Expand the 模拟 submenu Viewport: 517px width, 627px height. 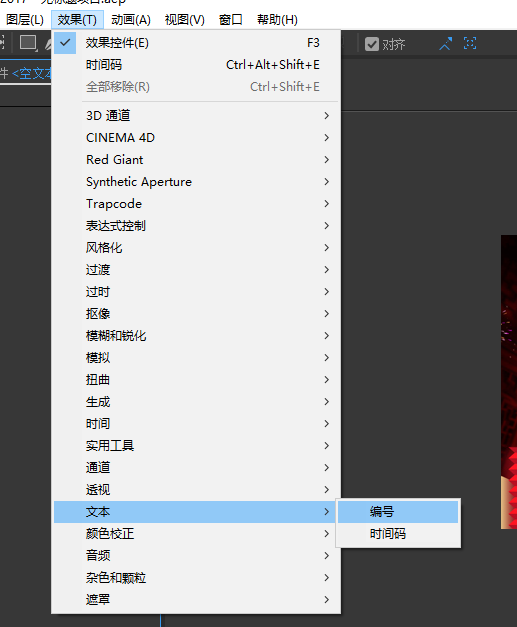(x=196, y=357)
